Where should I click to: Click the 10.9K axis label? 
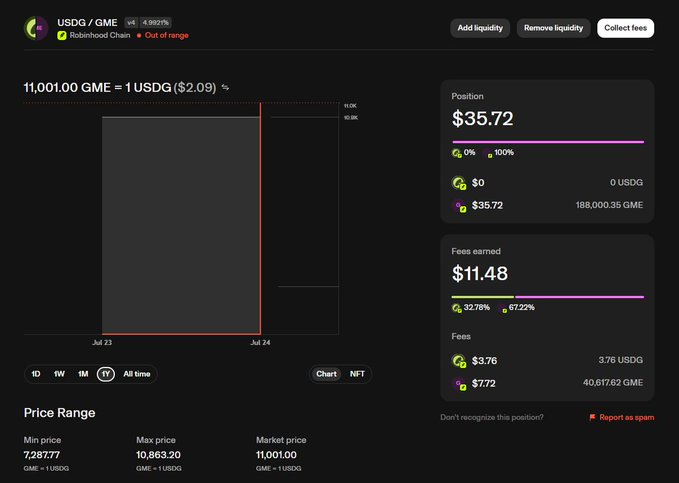coord(350,117)
